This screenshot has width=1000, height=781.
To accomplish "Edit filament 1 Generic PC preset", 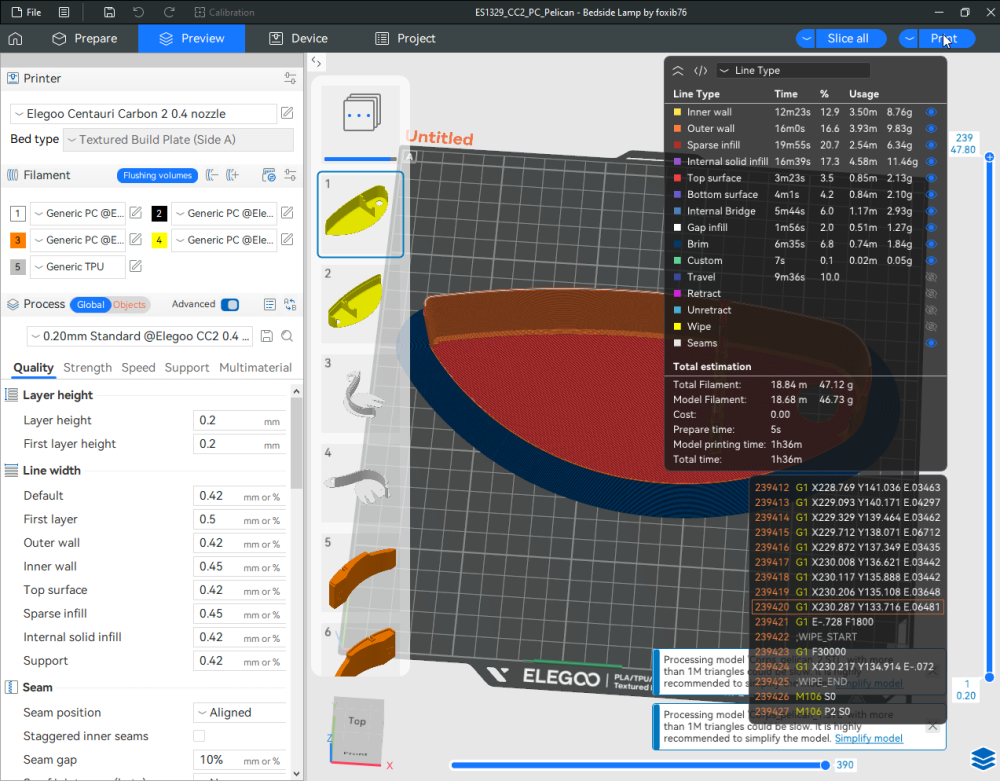I will 135,213.
